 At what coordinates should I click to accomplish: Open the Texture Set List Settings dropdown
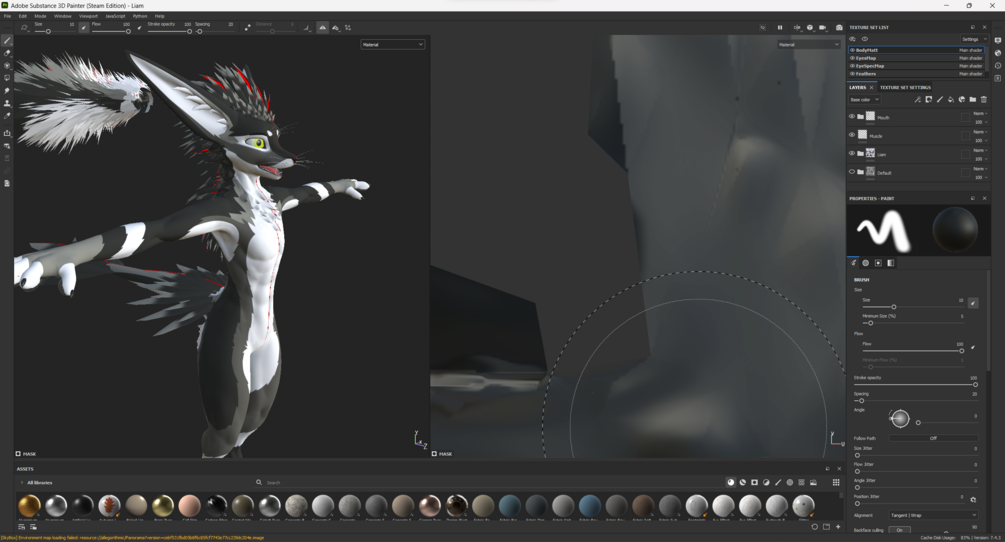972,39
